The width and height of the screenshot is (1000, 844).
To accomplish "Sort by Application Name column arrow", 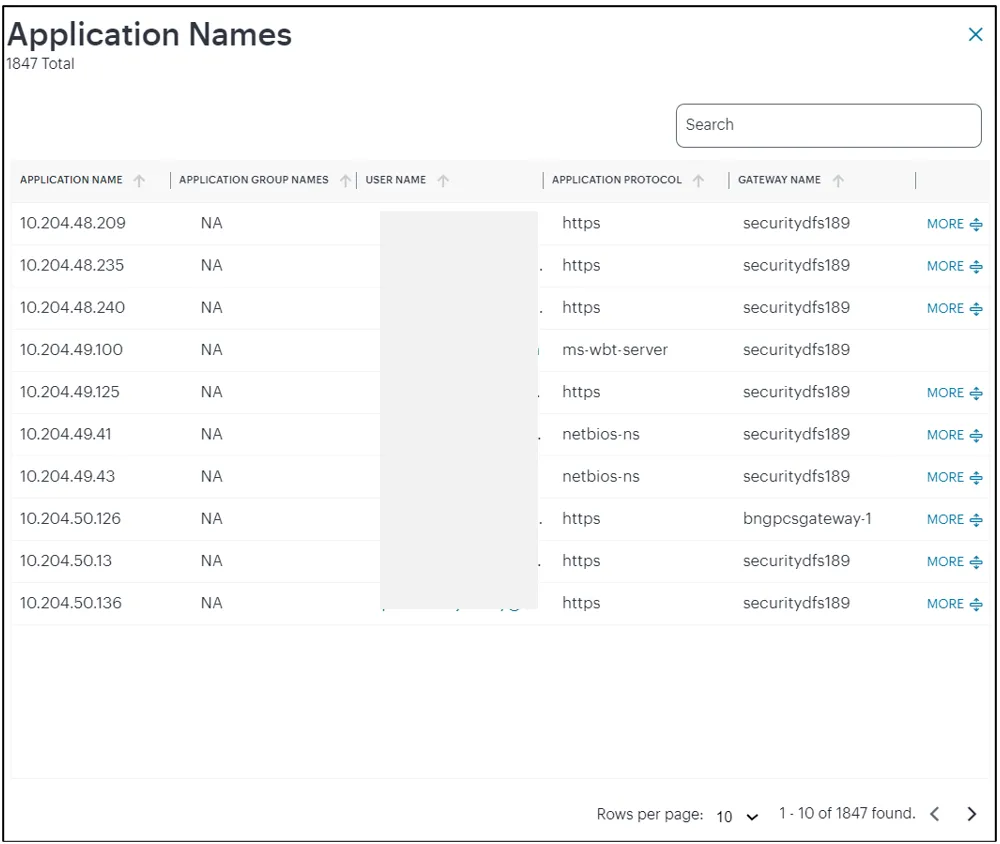I will click(139, 181).
